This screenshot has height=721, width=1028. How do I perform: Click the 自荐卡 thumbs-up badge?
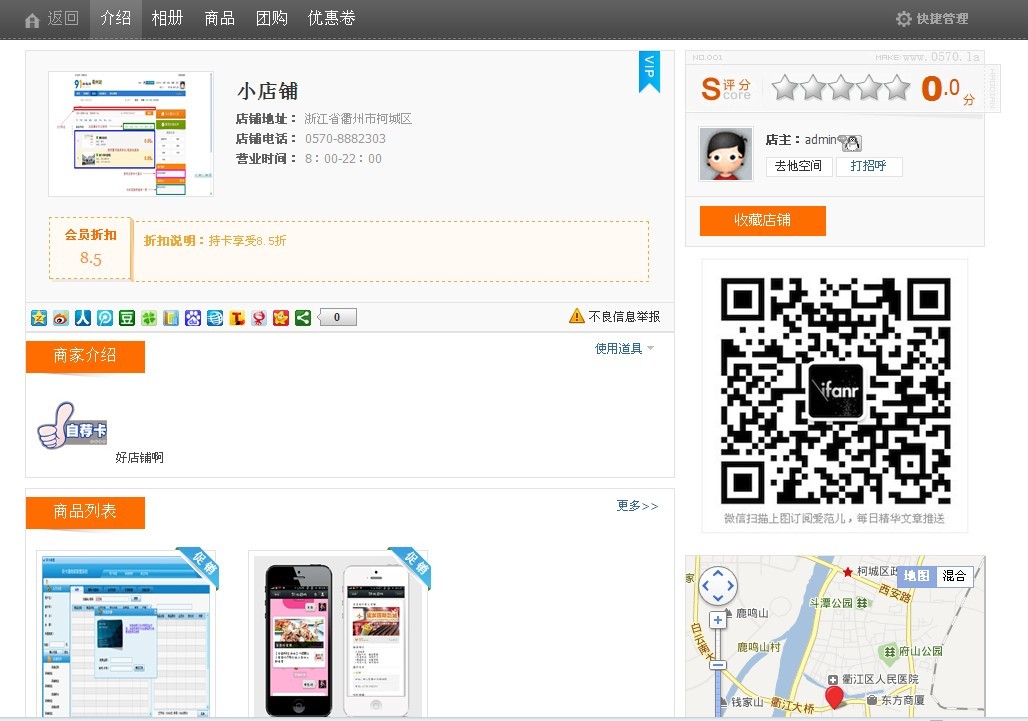(72, 425)
